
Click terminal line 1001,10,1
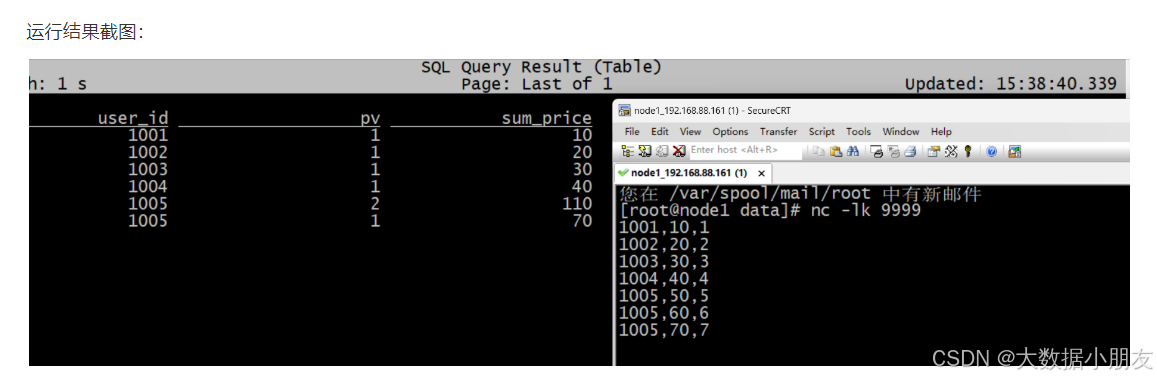coord(664,229)
